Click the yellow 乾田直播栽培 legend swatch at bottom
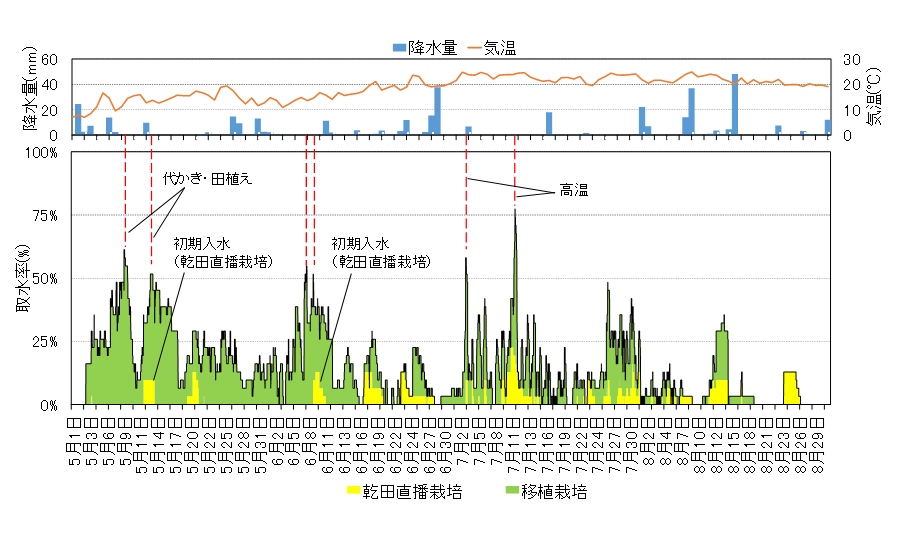Screen dimensions: 900x550 354,490
